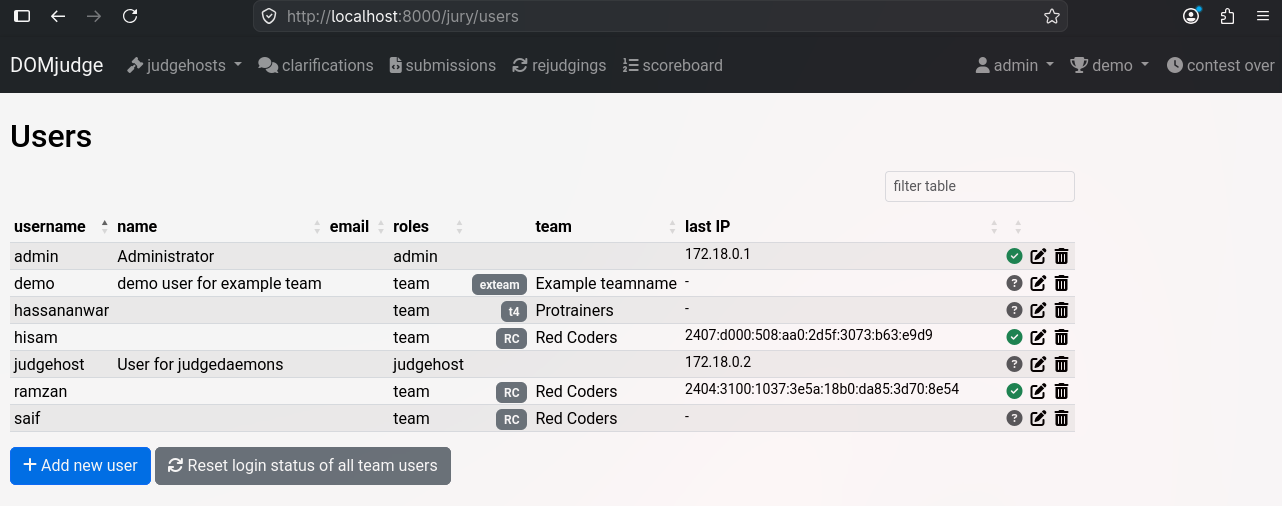
Task: Edit the hisam user
Action: (x=1038, y=337)
